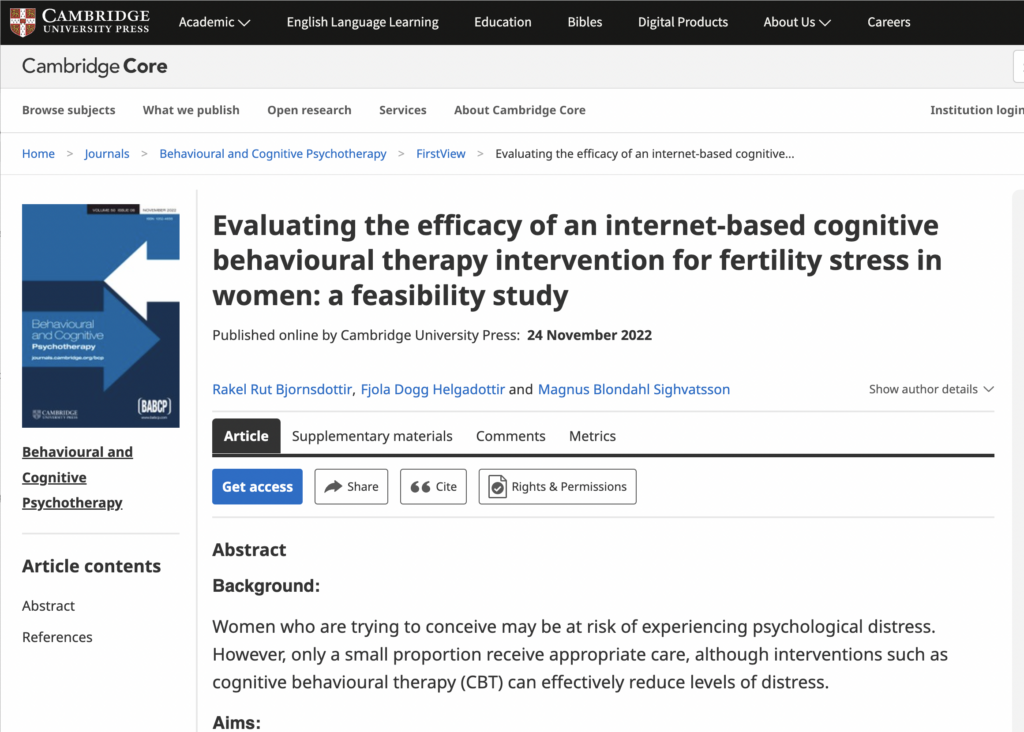
Task: Open Digital Products in navigation
Action: click(x=682, y=22)
